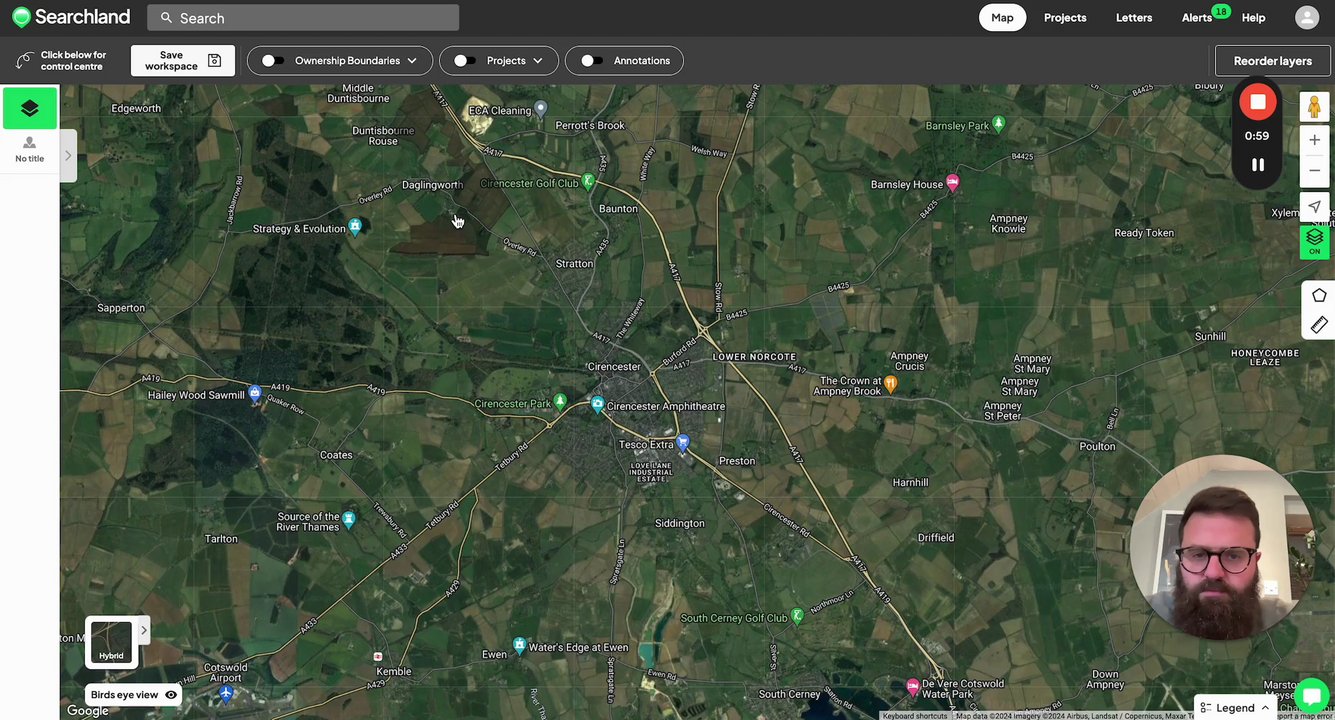Click the ECA Cleaning map pin
Screen dimensions: 1335x720
[540, 108]
